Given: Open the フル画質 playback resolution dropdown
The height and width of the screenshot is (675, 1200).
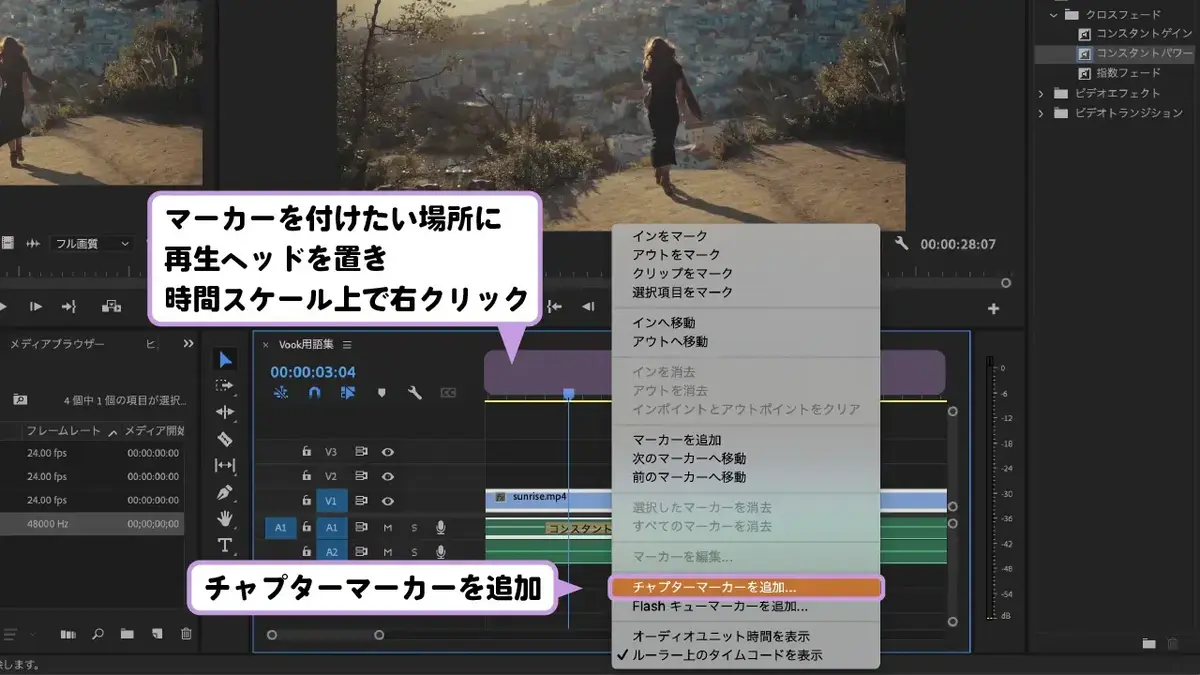Looking at the screenshot, I should click(92, 243).
